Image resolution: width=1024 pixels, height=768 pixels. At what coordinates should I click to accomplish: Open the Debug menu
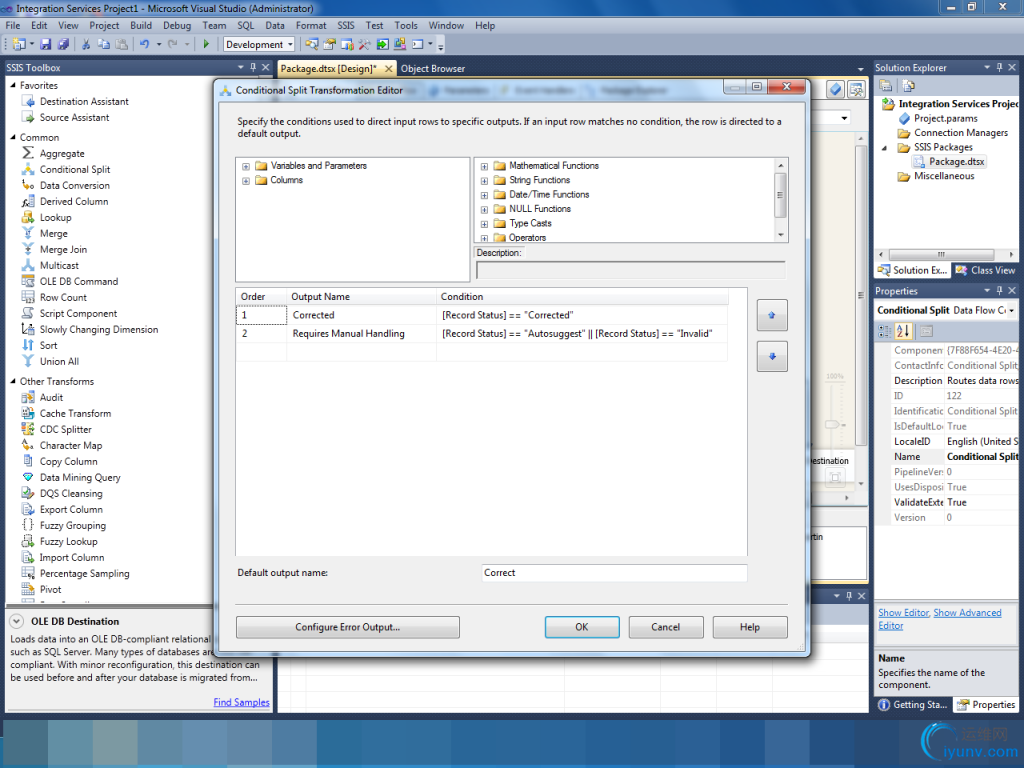177,25
